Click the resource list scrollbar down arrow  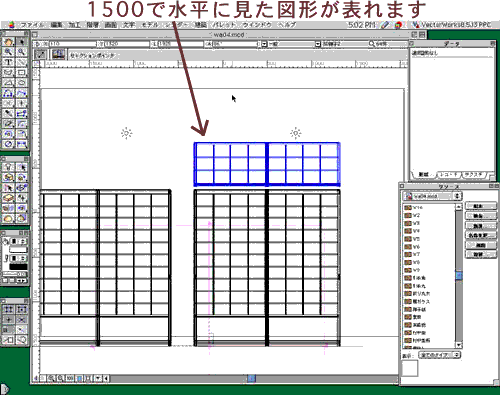(459, 345)
